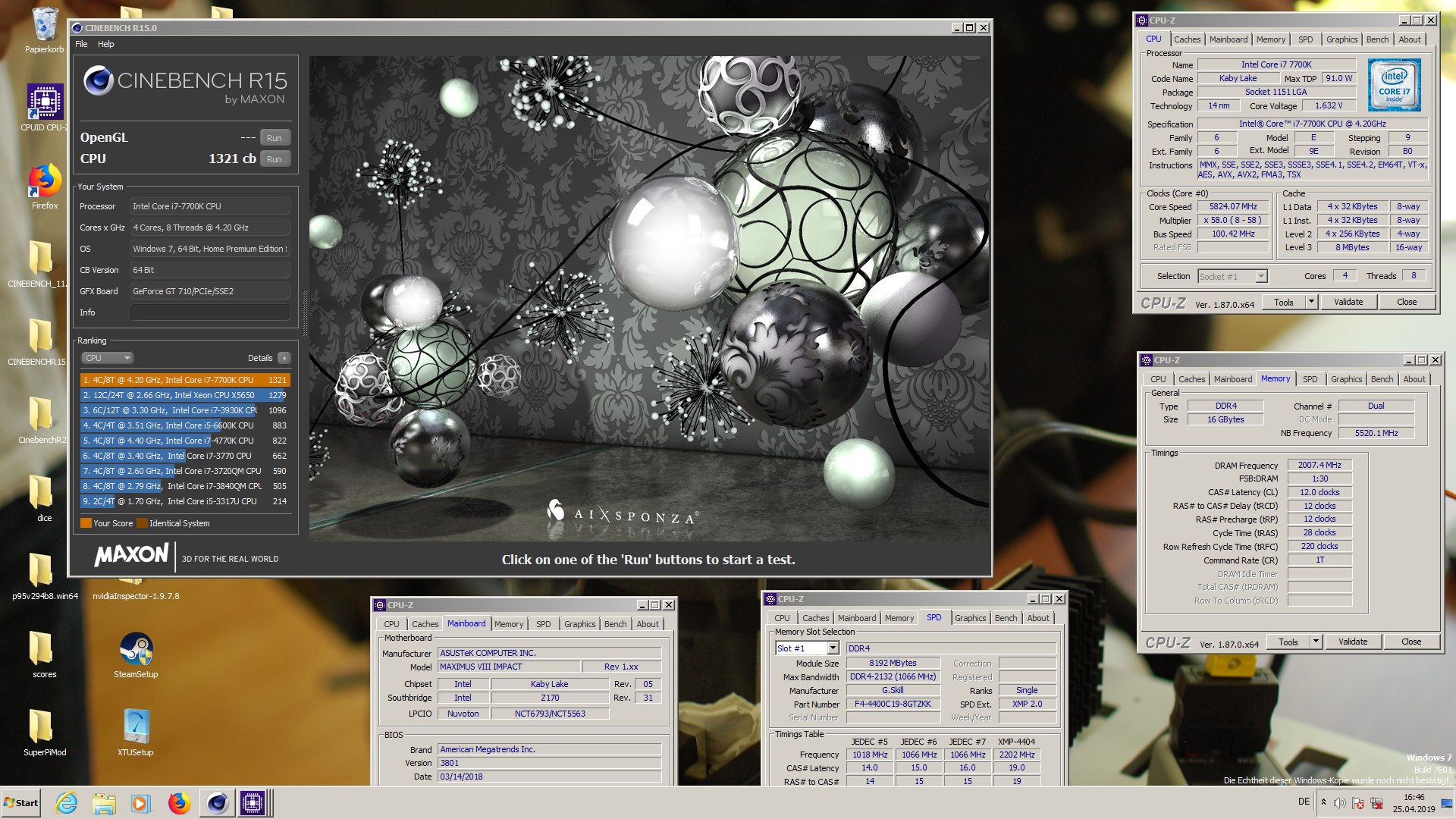Open the SuperPiMod desktop folder
Screen dimensions: 1456x819
[x=45, y=733]
